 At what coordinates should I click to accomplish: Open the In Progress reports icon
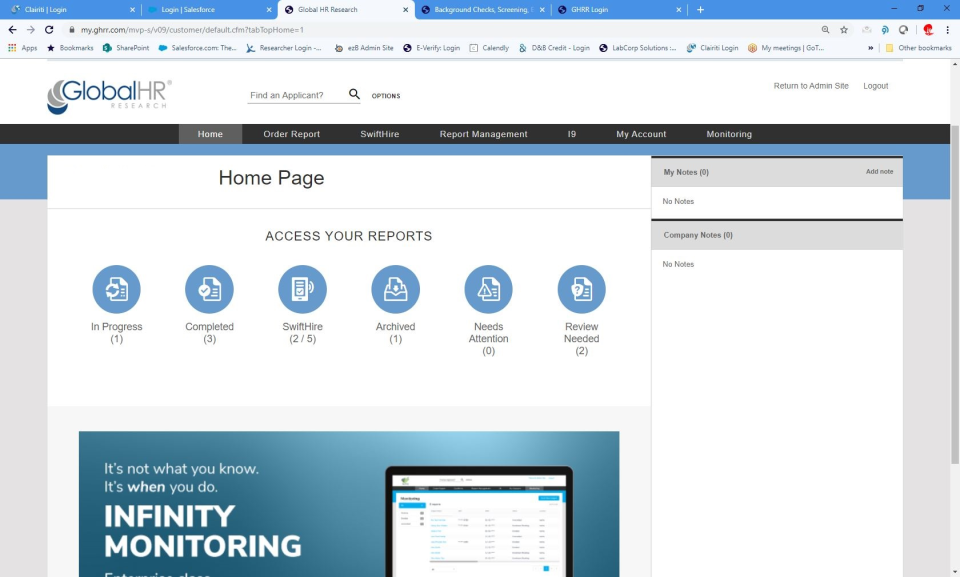pos(117,288)
